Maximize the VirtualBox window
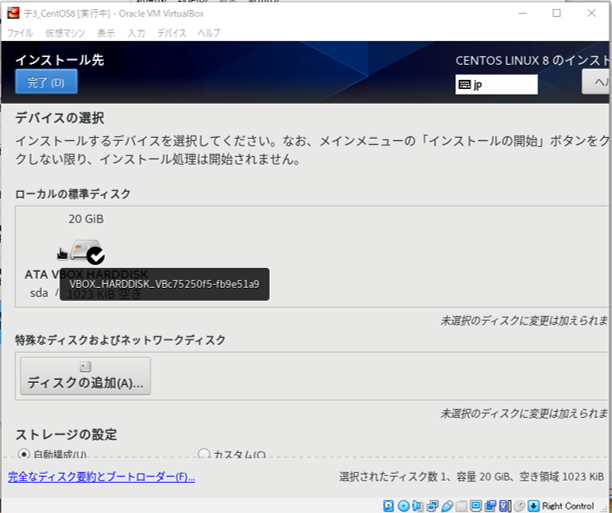 pos(557,13)
